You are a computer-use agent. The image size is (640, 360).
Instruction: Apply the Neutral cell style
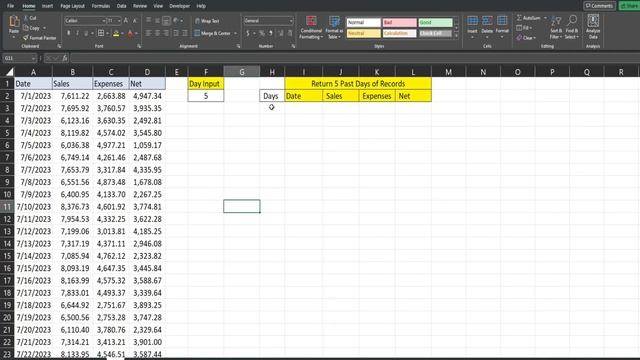[363, 33]
